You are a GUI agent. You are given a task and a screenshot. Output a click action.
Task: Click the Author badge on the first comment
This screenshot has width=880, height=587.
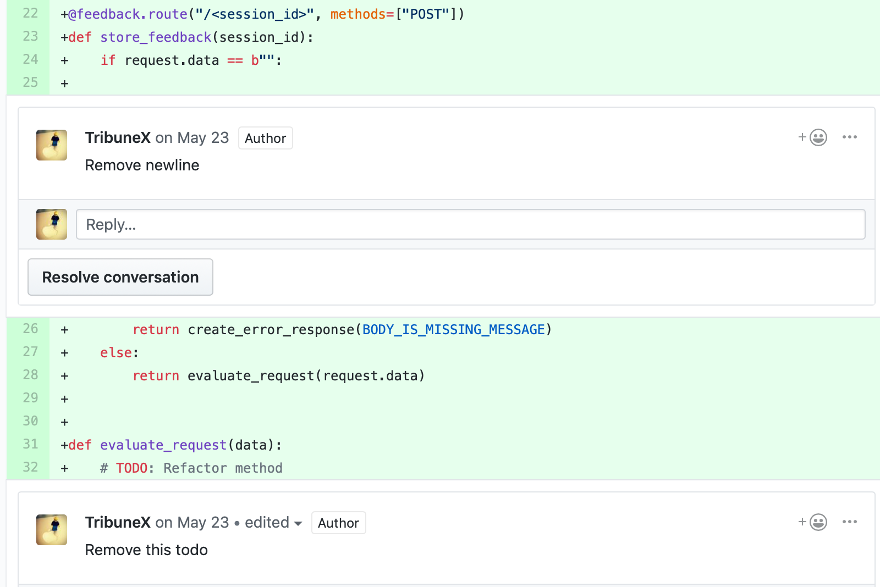tap(265, 138)
